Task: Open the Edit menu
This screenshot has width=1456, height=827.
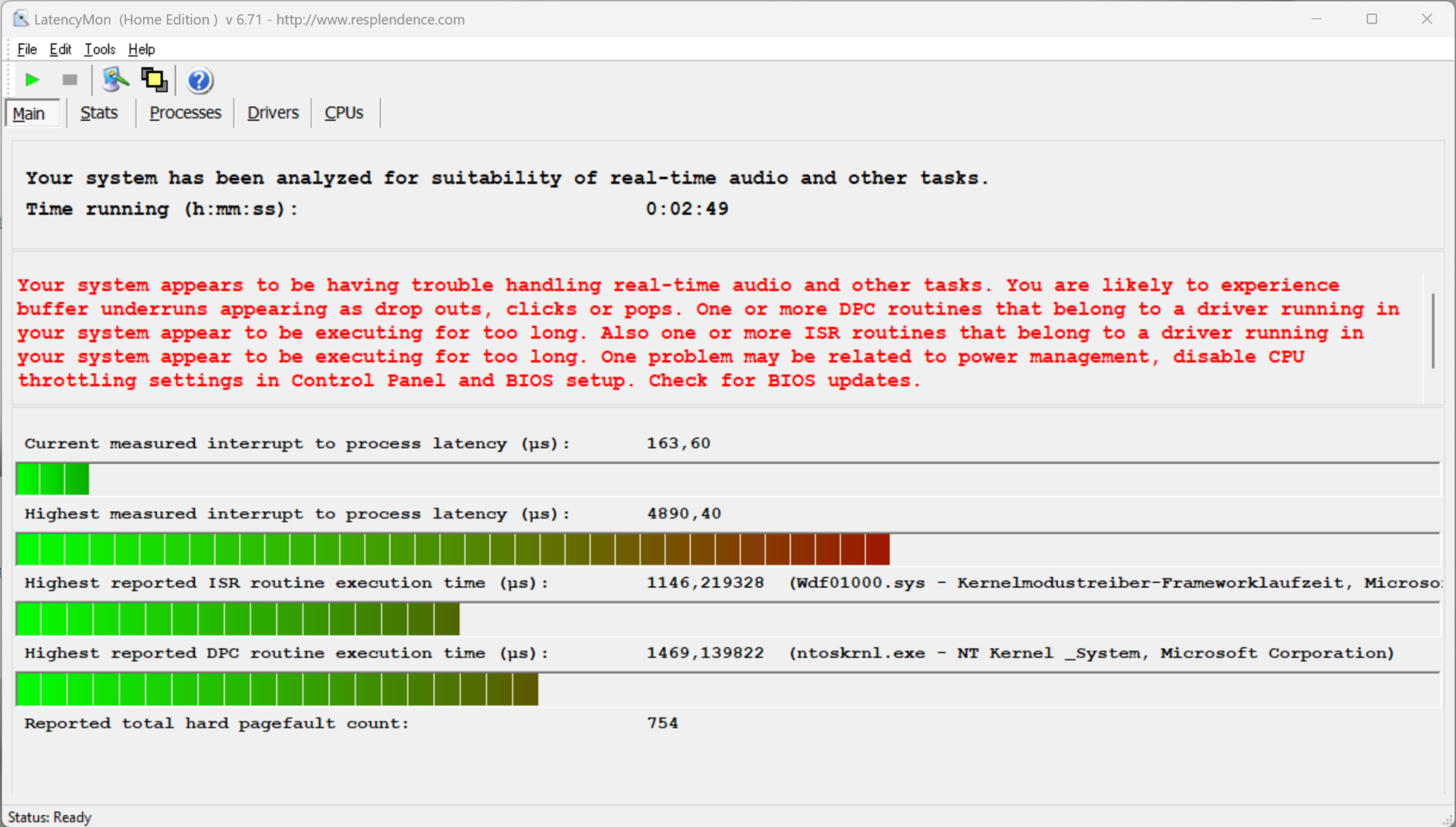Action: 60,49
